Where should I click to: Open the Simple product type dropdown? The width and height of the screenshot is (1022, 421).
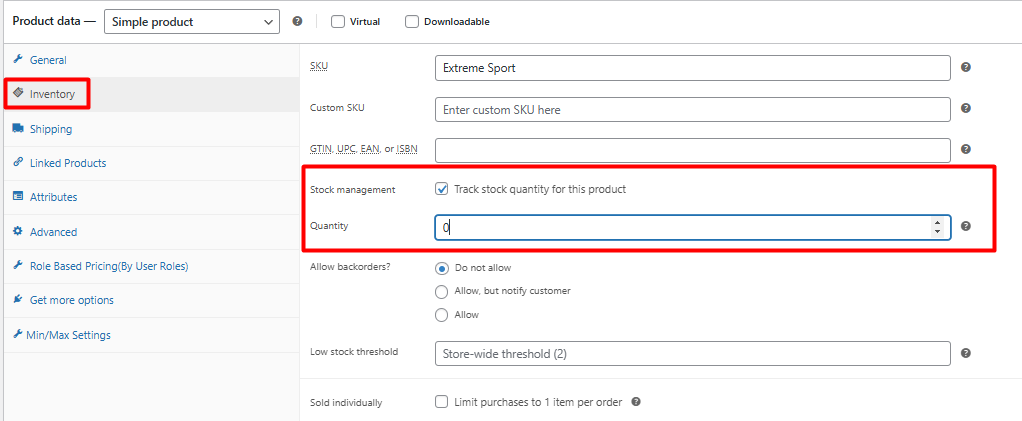coord(192,22)
